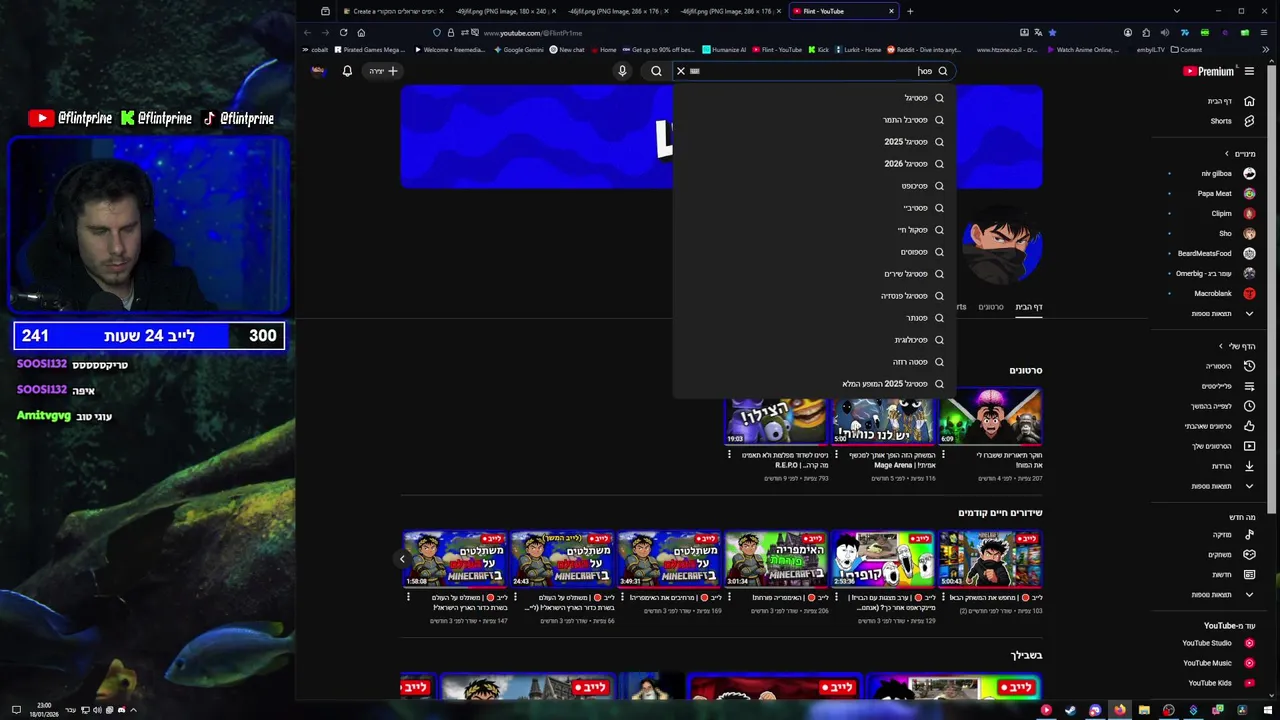Open the 6:09 duration video thumbnail
This screenshot has width=1280, height=720.
coord(990,416)
